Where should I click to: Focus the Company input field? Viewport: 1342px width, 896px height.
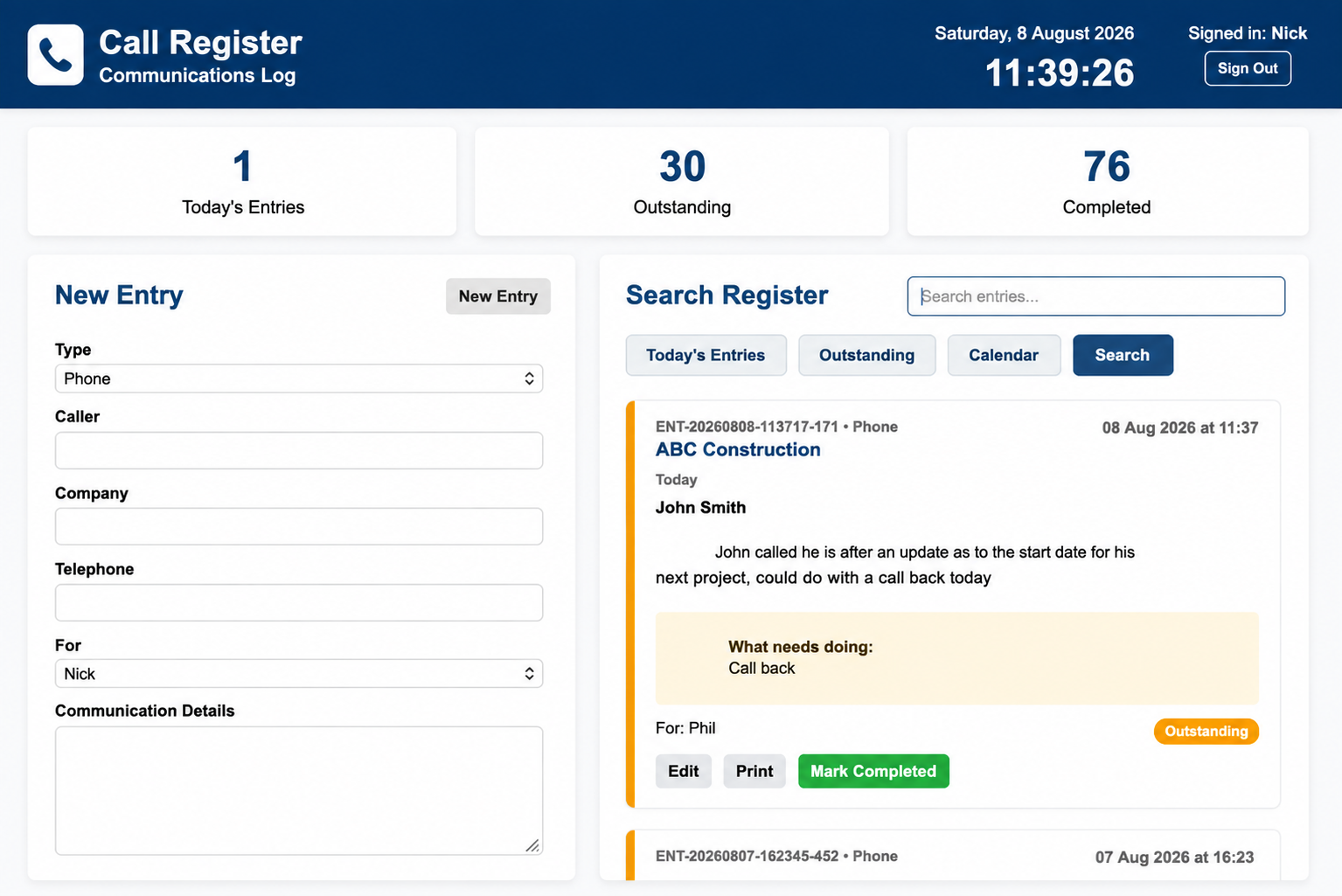(299, 526)
